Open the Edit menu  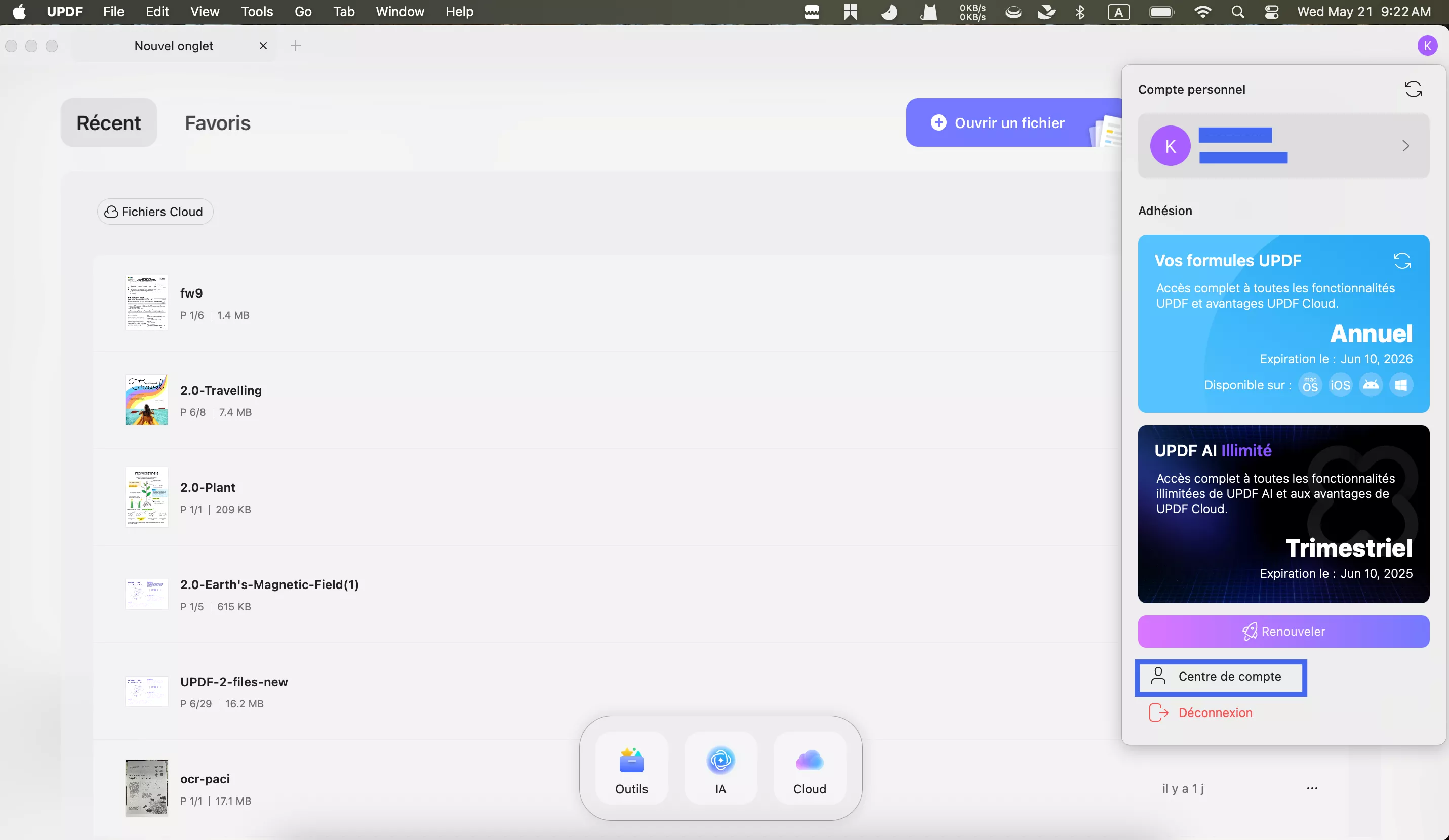click(x=157, y=12)
